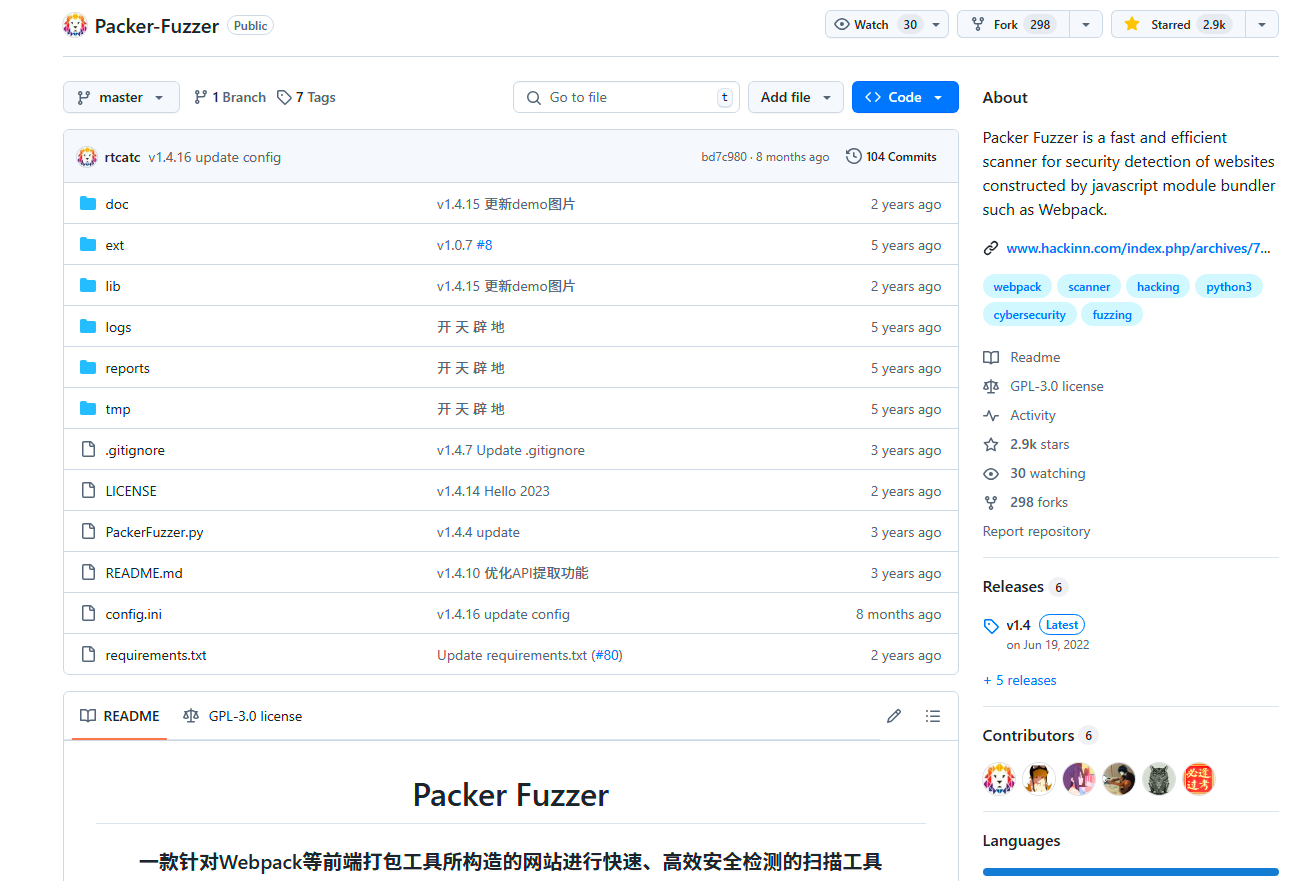The height and width of the screenshot is (881, 1301).
Task: Open the www.hackinn.com website link
Action: tap(1138, 248)
